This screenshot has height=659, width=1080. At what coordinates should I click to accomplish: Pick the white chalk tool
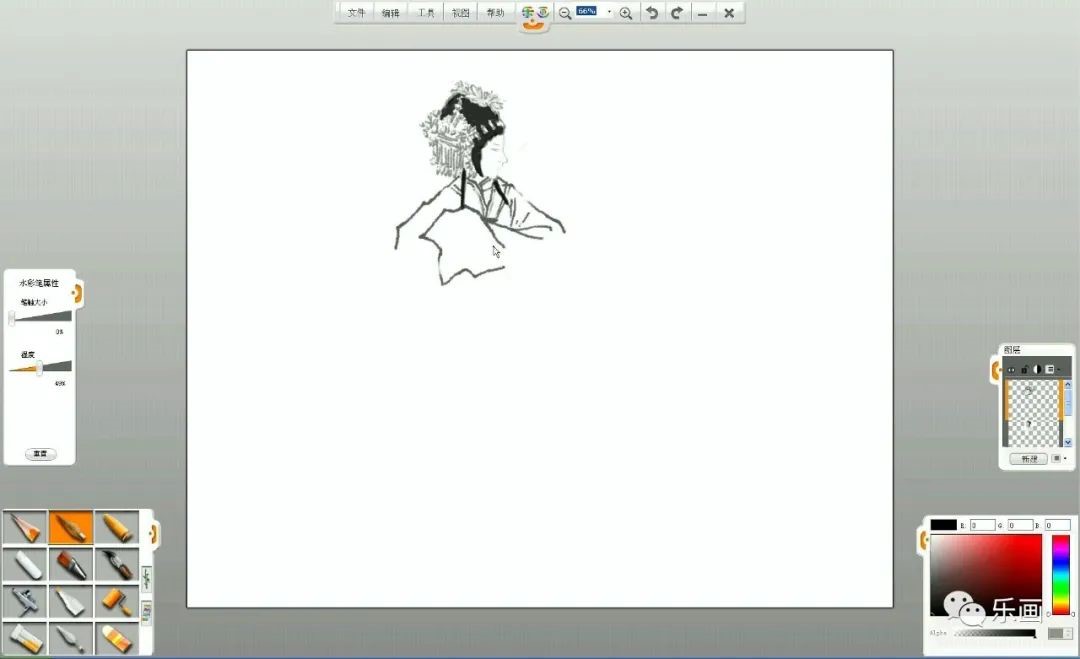[x=25, y=564]
